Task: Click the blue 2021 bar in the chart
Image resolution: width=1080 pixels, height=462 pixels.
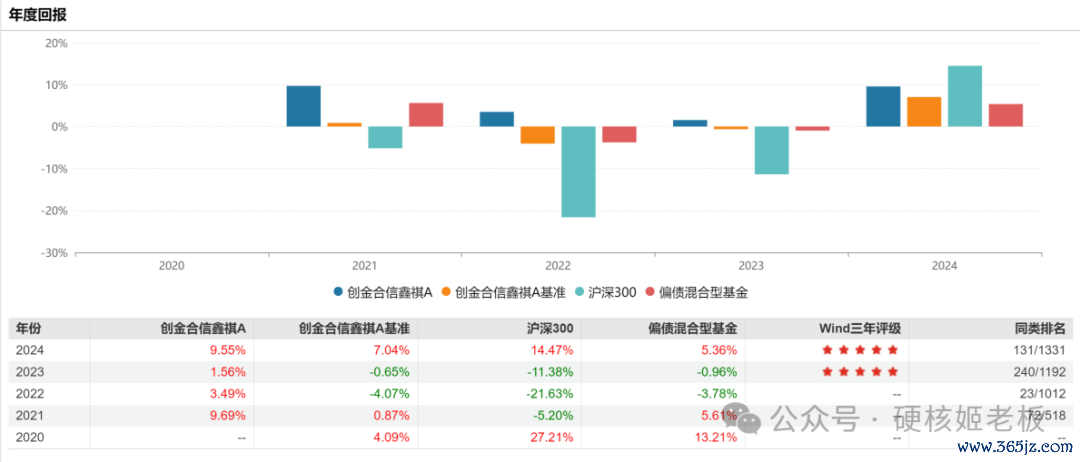Action: point(303,106)
